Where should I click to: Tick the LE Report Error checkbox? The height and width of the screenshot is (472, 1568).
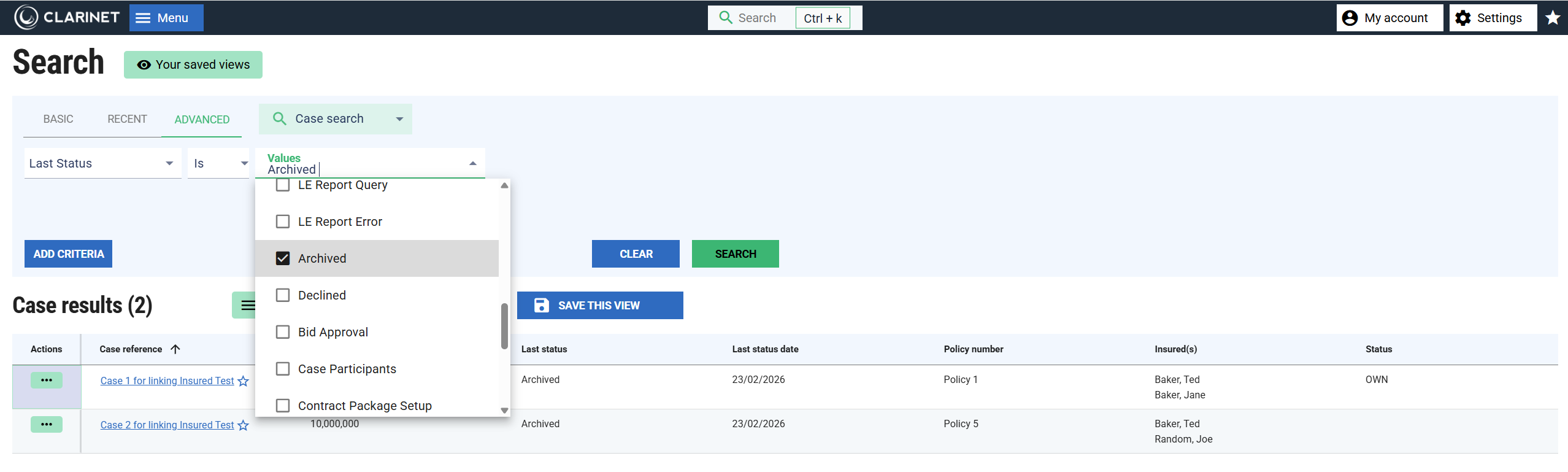[x=283, y=222]
